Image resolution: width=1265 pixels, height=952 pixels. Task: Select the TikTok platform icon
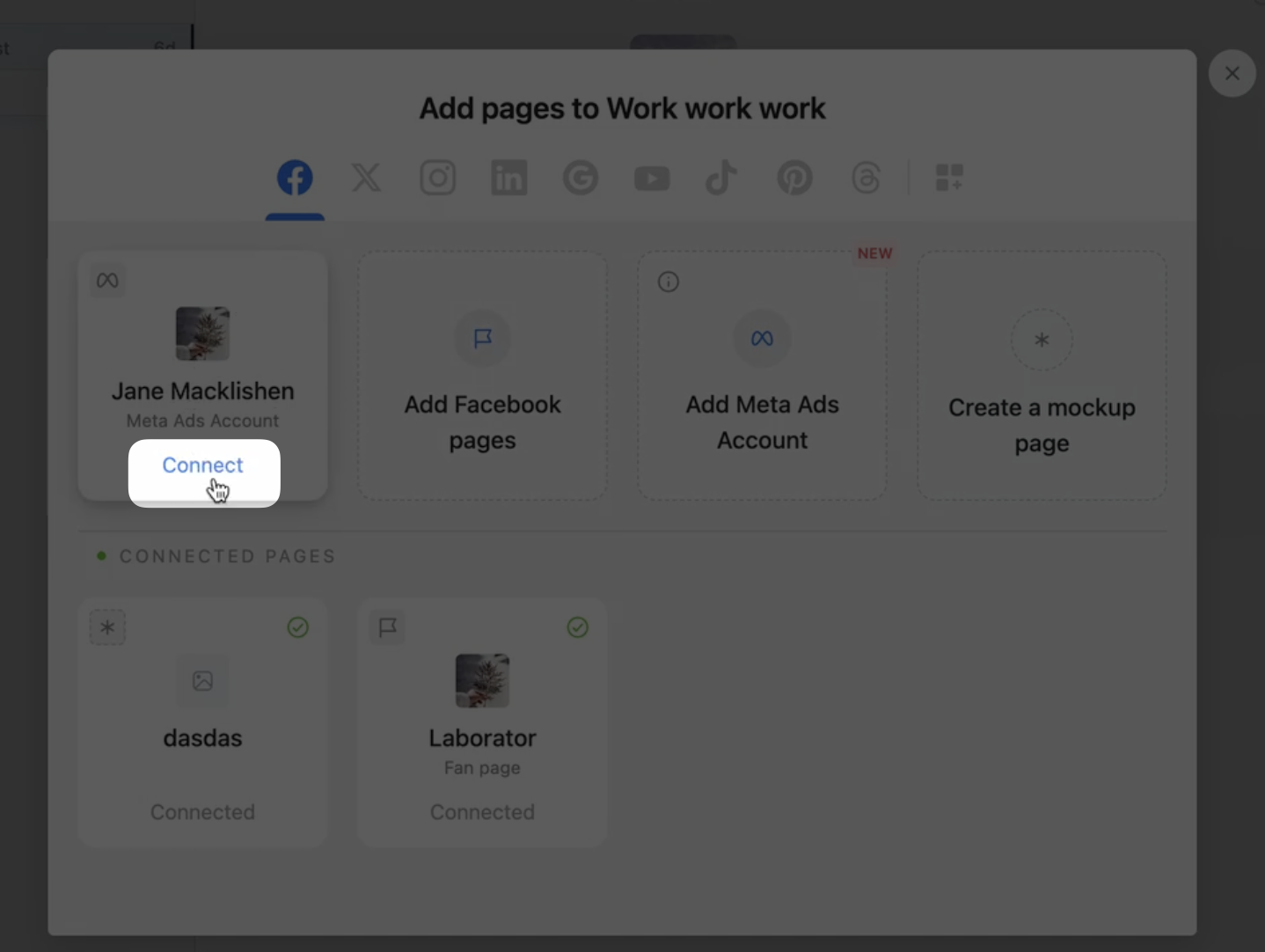click(x=721, y=178)
